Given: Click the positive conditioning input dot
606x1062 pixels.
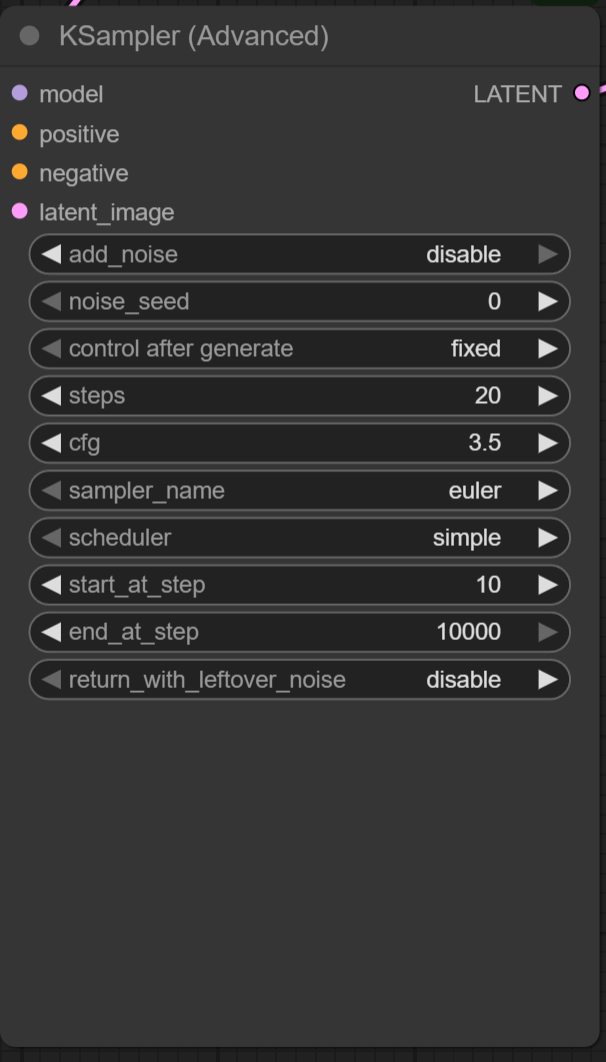Looking at the screenshot, I should coord(19,133).
